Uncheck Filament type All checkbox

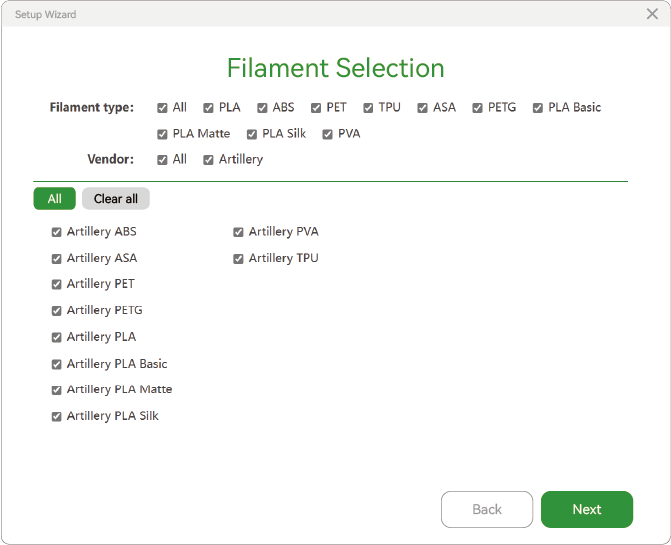pos(162,108)
